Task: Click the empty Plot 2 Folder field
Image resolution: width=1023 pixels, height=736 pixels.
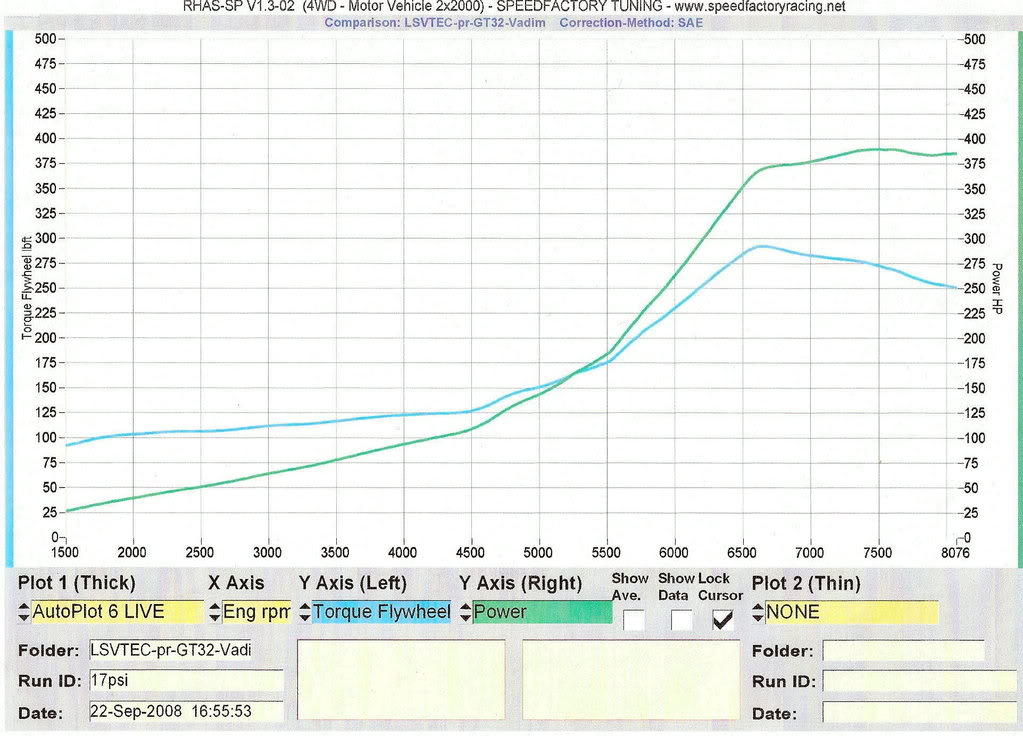Action: pyautogui.click(x=904, y=651)
